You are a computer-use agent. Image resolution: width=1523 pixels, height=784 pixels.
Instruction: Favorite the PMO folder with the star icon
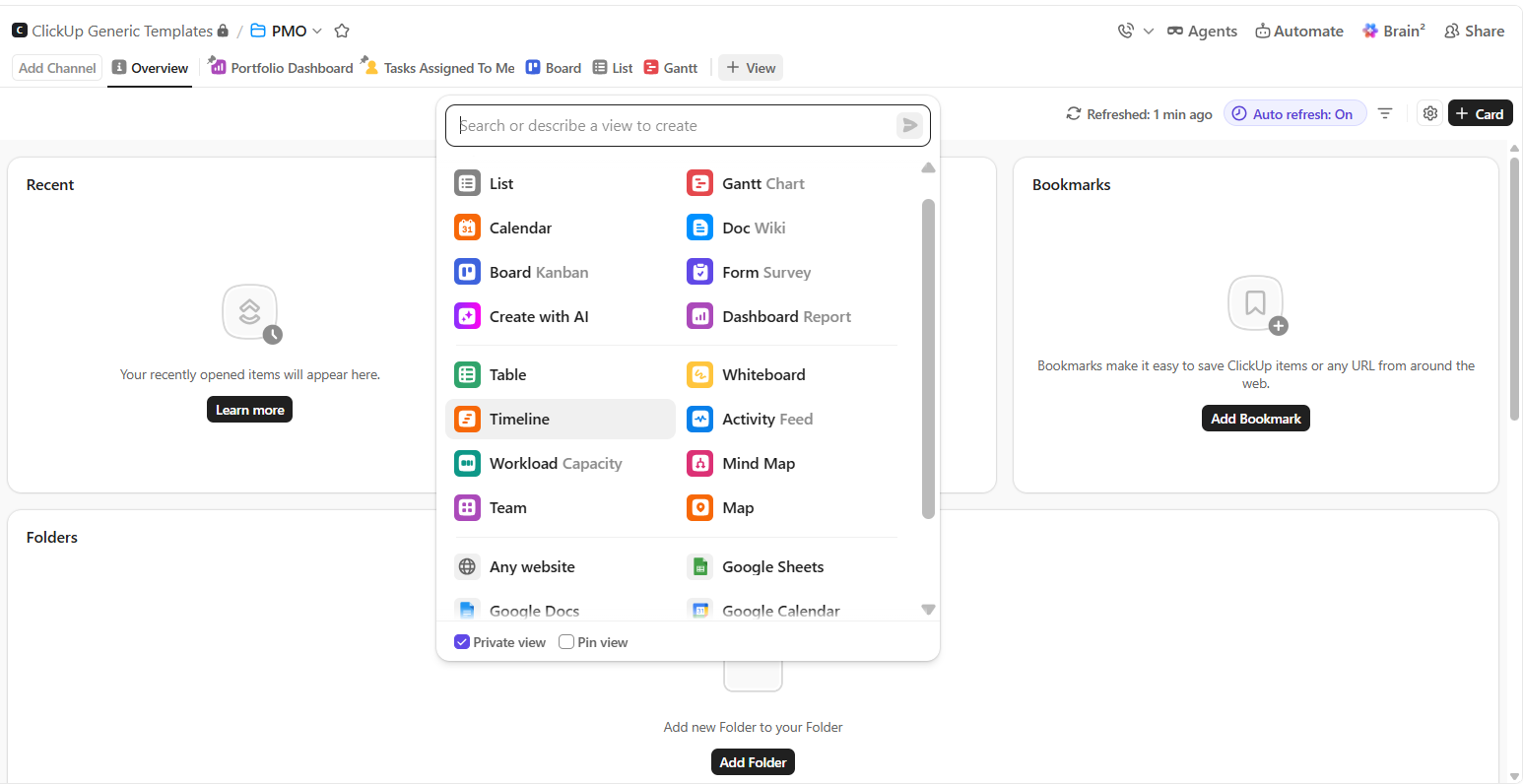[x=342, y=31]
